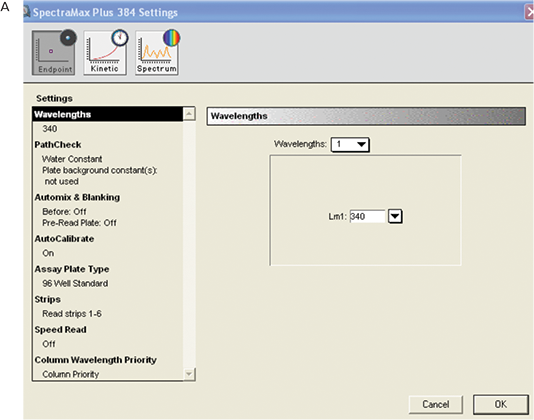Select Automix & Blanking settings
Image resolution: width=534 pixels, height=420 pixels.
pyautogui.click(x=77, y=198)
